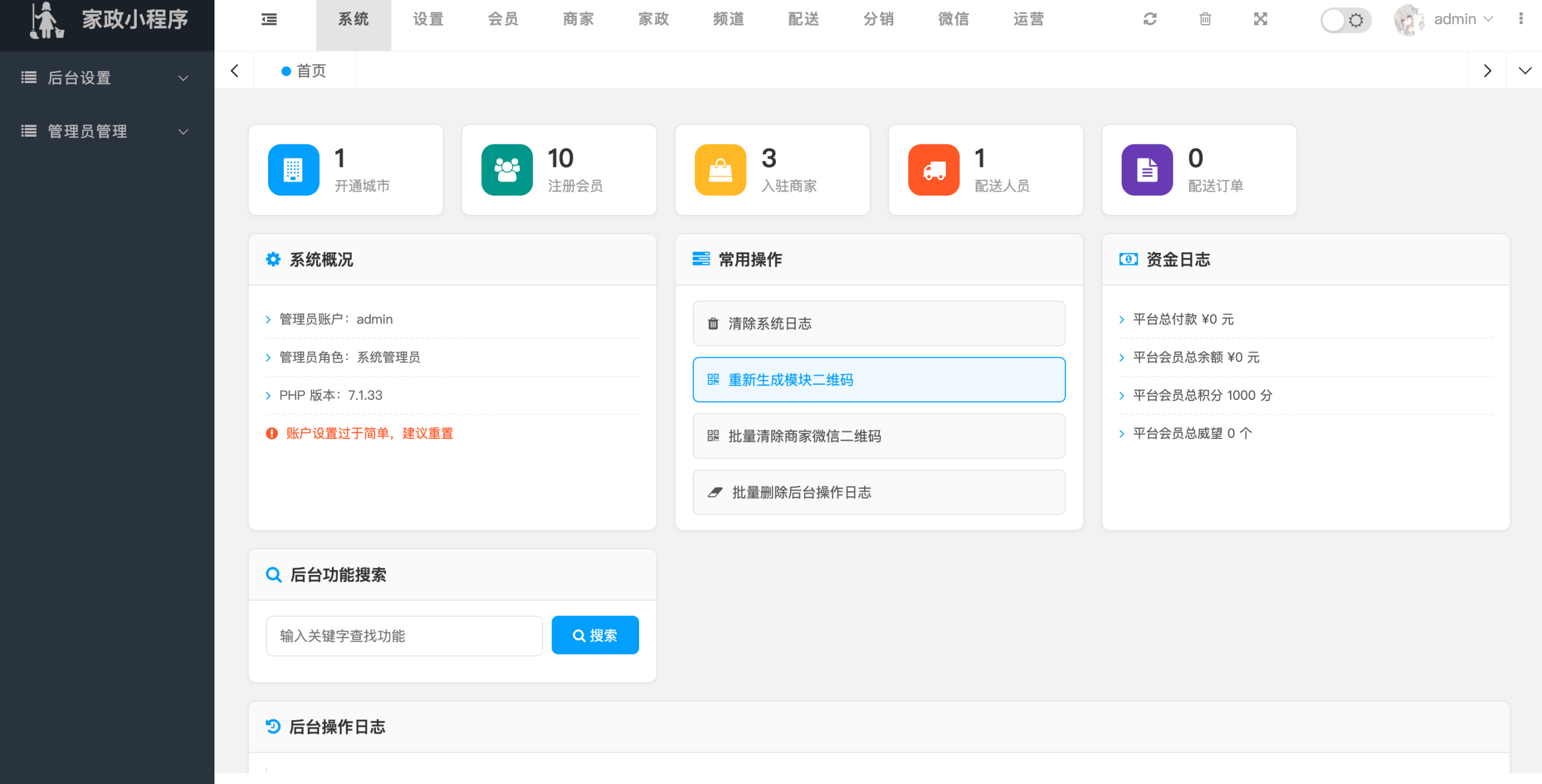The width and height of the screenshot is (1542, 784).
Task: Click the green 注册会员 users icon
Action: [507, 170]
